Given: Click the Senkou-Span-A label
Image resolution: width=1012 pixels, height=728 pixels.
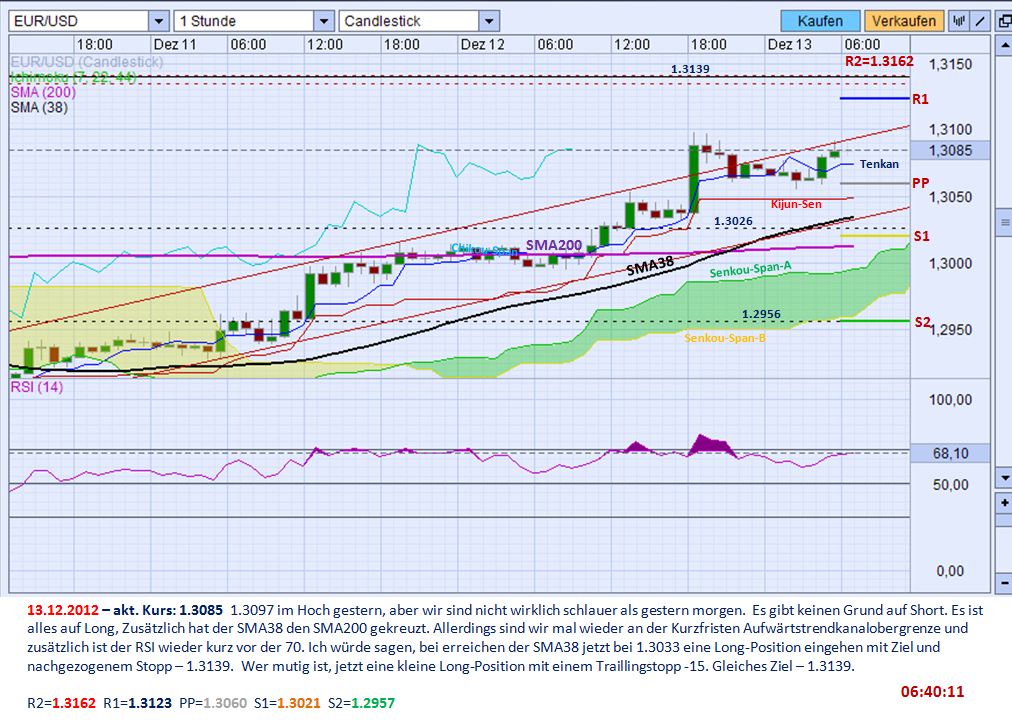Looking at the screenshot, I should click(750, 270).
